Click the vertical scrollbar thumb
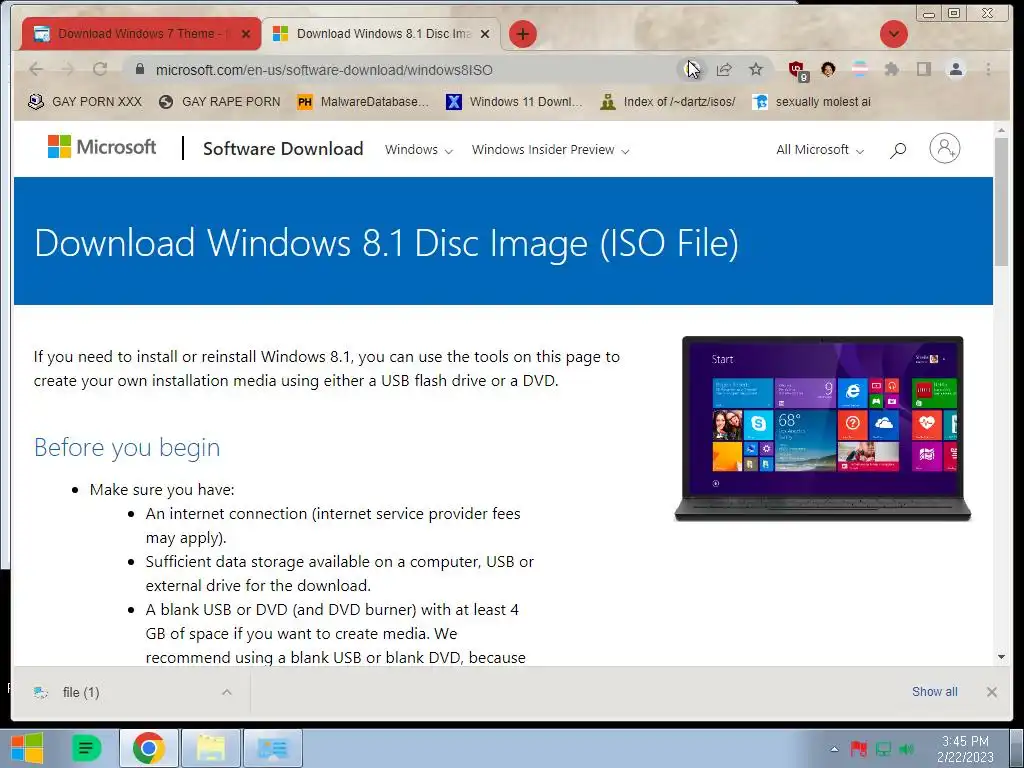The height and width of the screenshot is (768, 1024). [1001, 202]
